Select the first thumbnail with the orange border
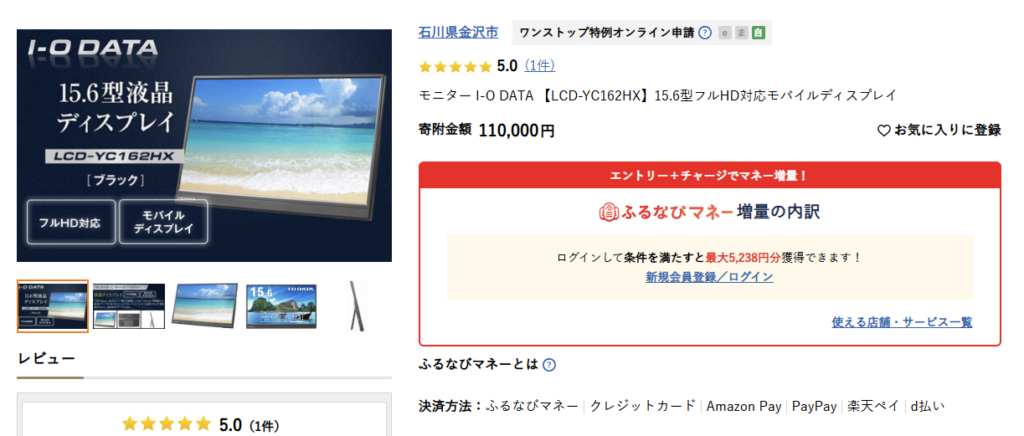This screenshot has height=436, width=1024. click(x=52, y=307)
